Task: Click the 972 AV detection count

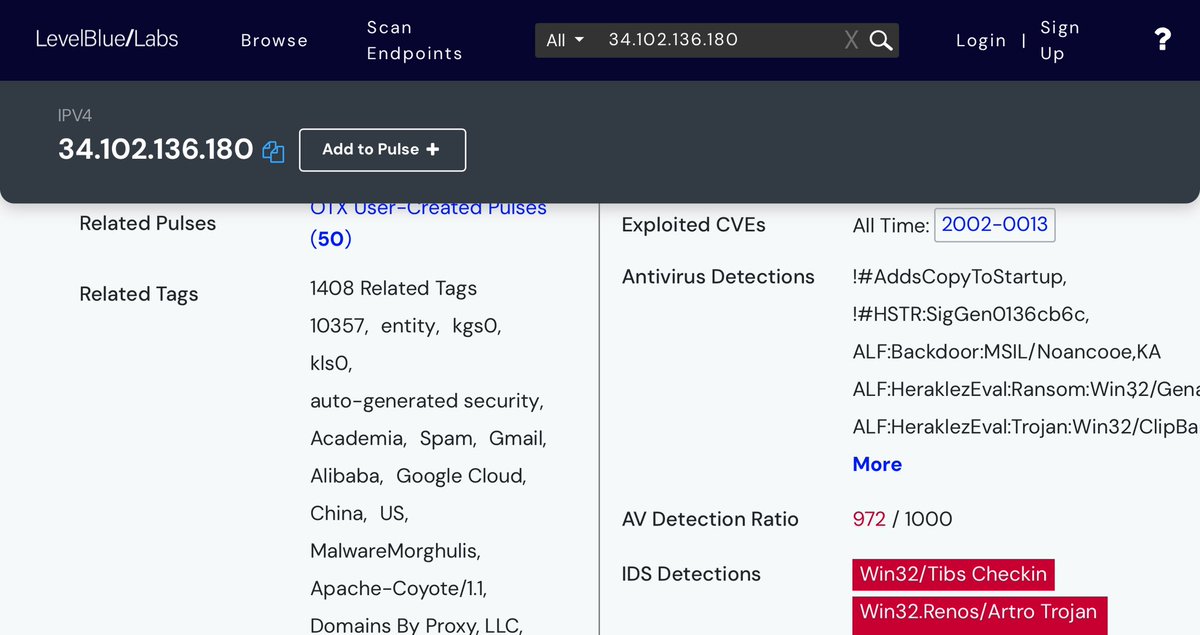Action: (x=869, y=519)
